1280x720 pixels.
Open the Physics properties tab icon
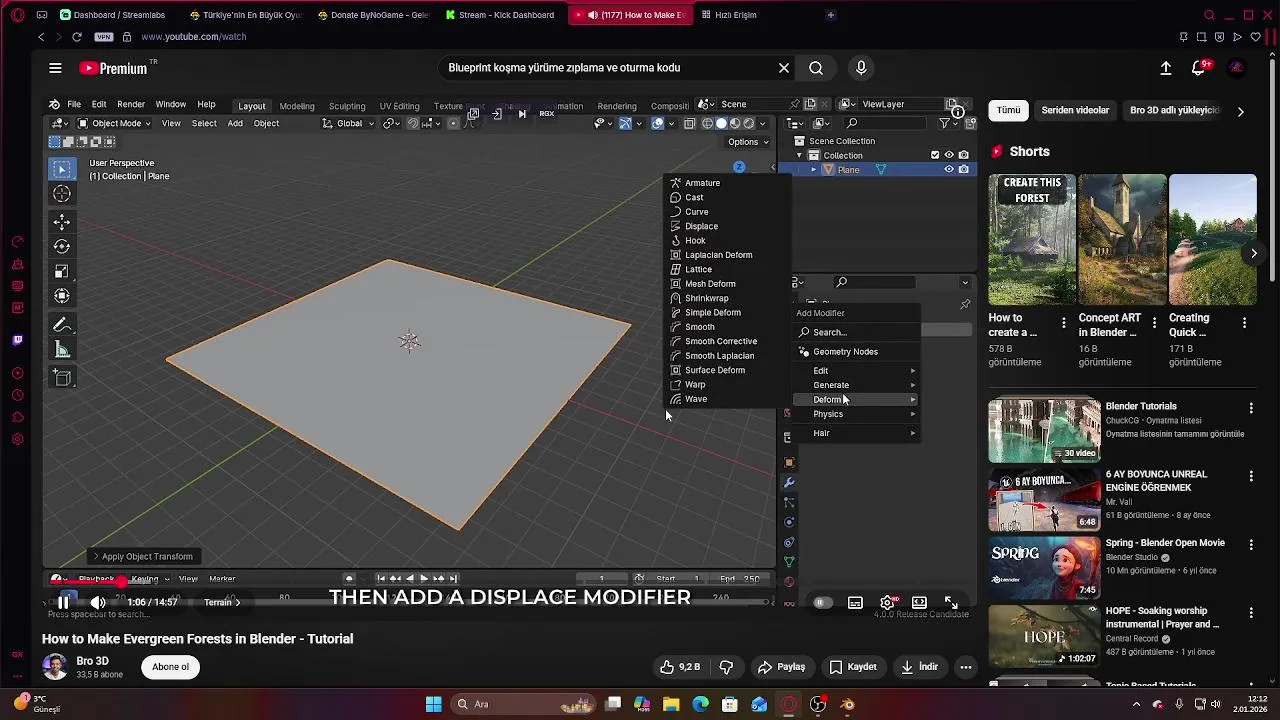point(789,522)
